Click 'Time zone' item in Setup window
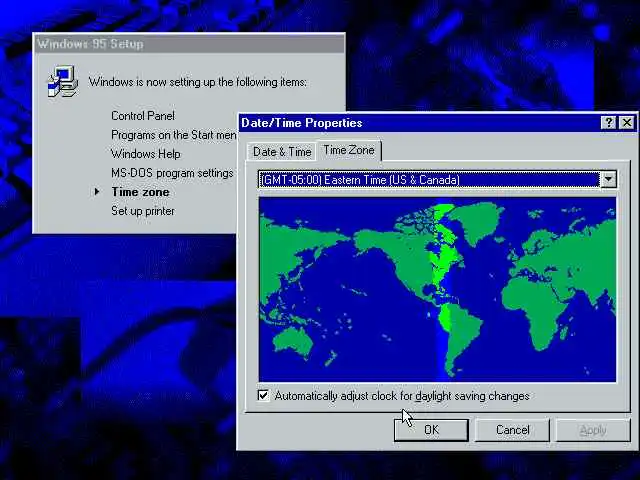Viewport: 640px width, 480px height. pyautogui.click(x=140, y=192)
